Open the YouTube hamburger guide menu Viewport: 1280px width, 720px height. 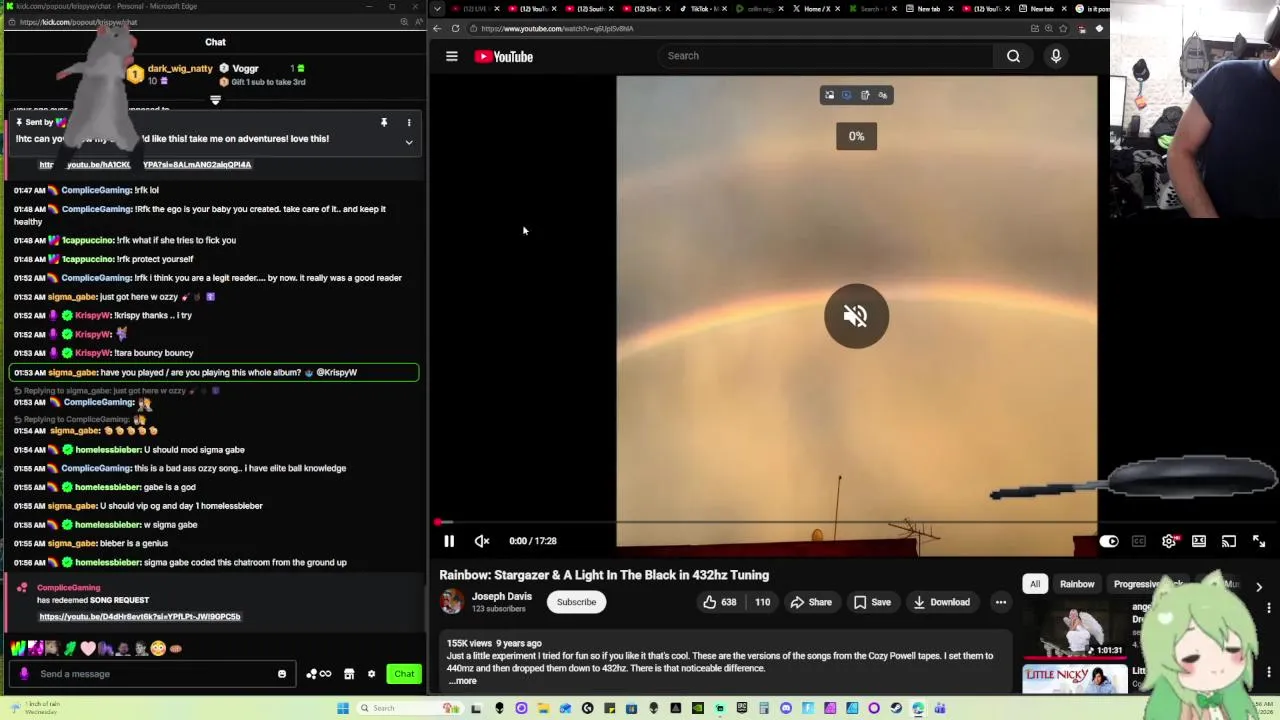click(452, 57)
